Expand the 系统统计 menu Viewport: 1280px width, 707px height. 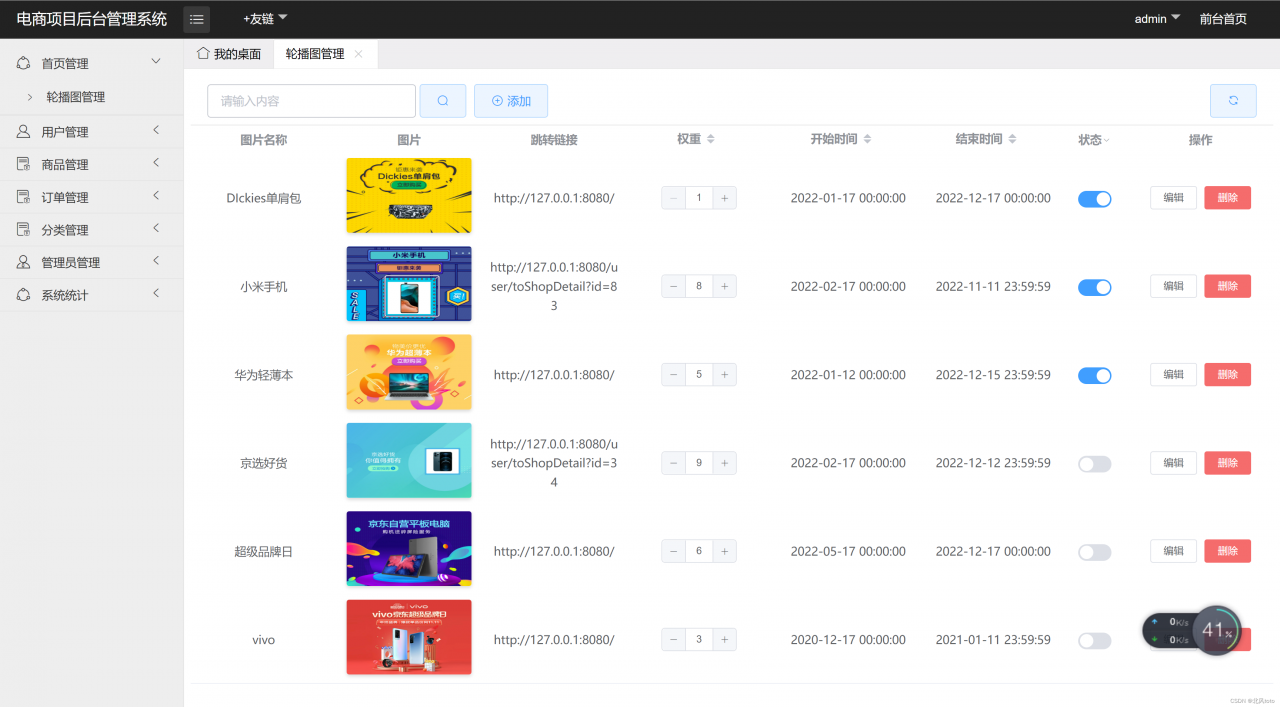click(156, 294)
